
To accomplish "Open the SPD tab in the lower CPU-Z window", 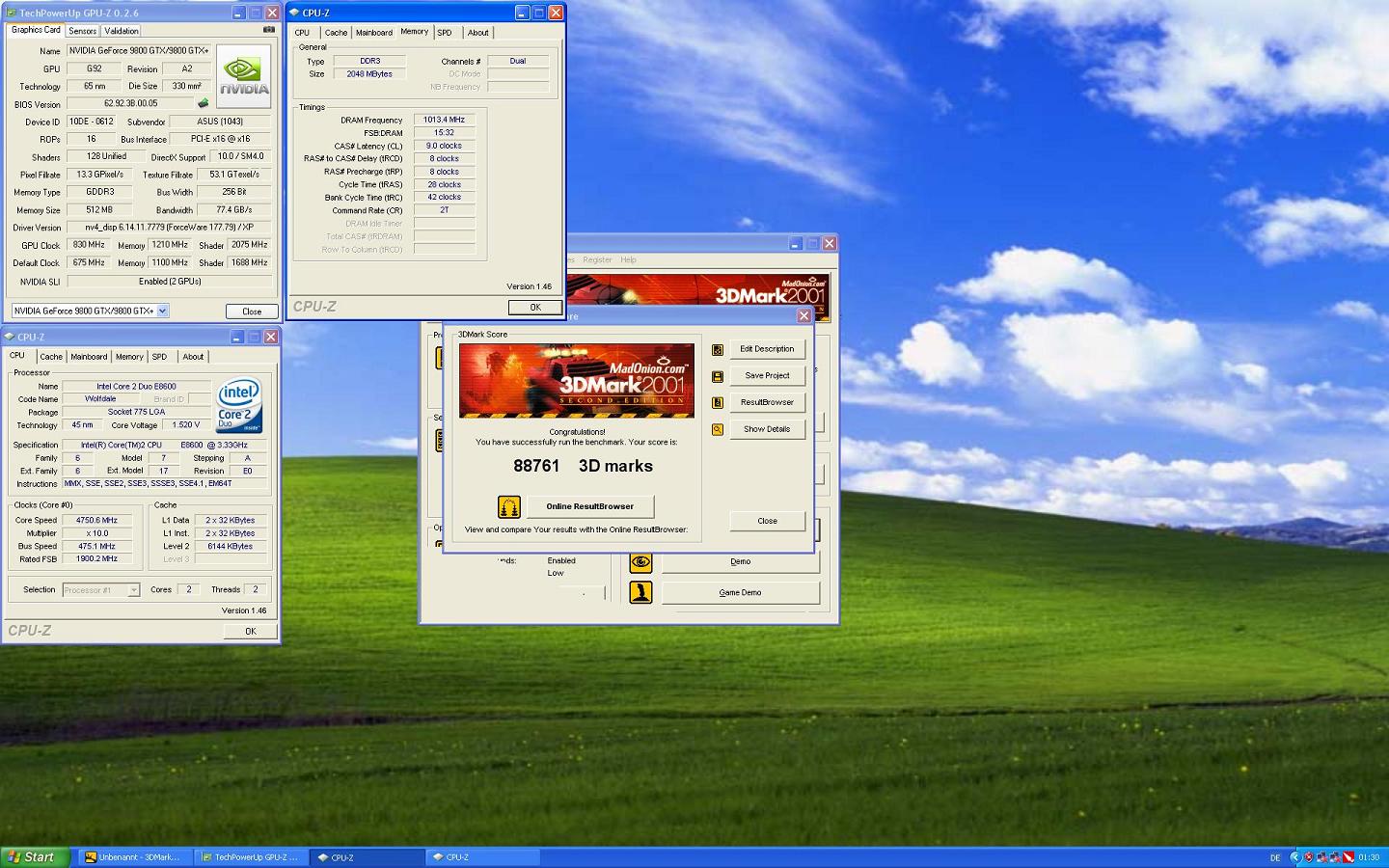I will click(160, 357).
